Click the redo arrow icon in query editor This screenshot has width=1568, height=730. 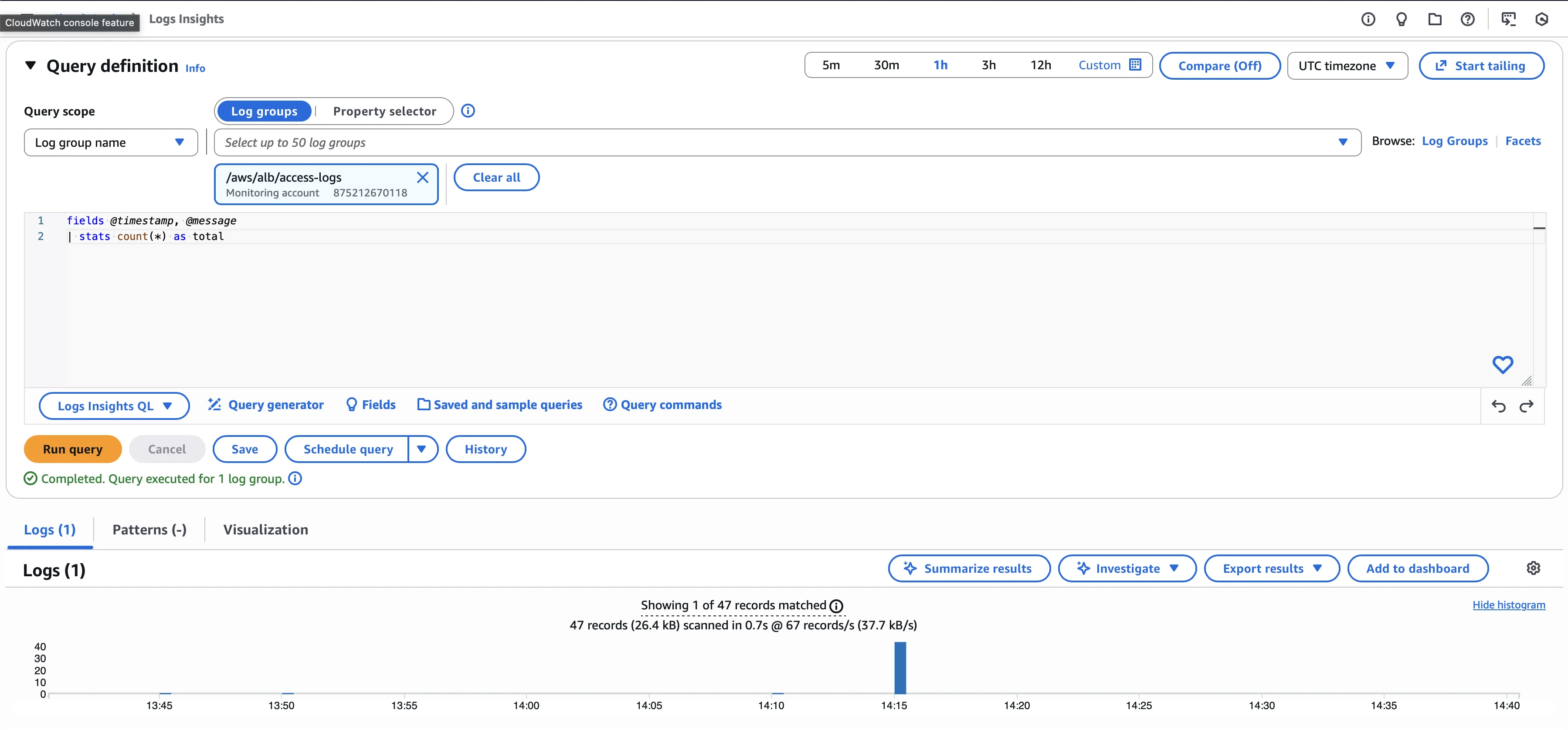tap(1526, 406)
